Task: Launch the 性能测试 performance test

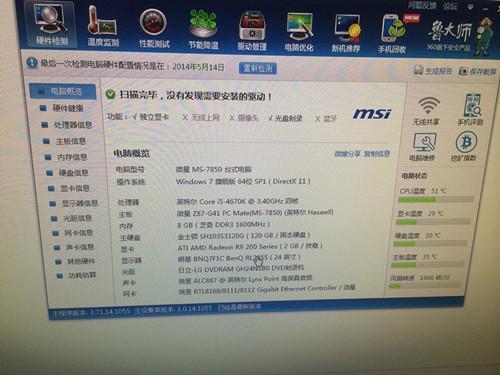Action: 154,28
